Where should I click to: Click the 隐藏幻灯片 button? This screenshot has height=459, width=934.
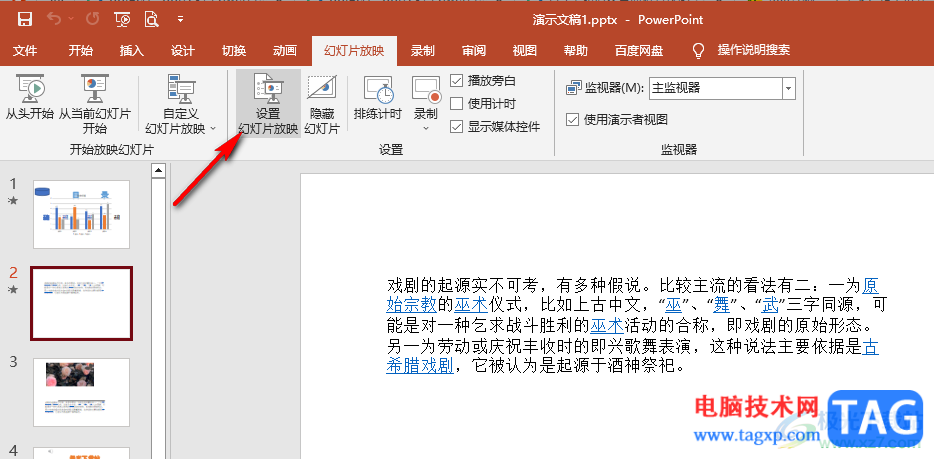[322, 104]
